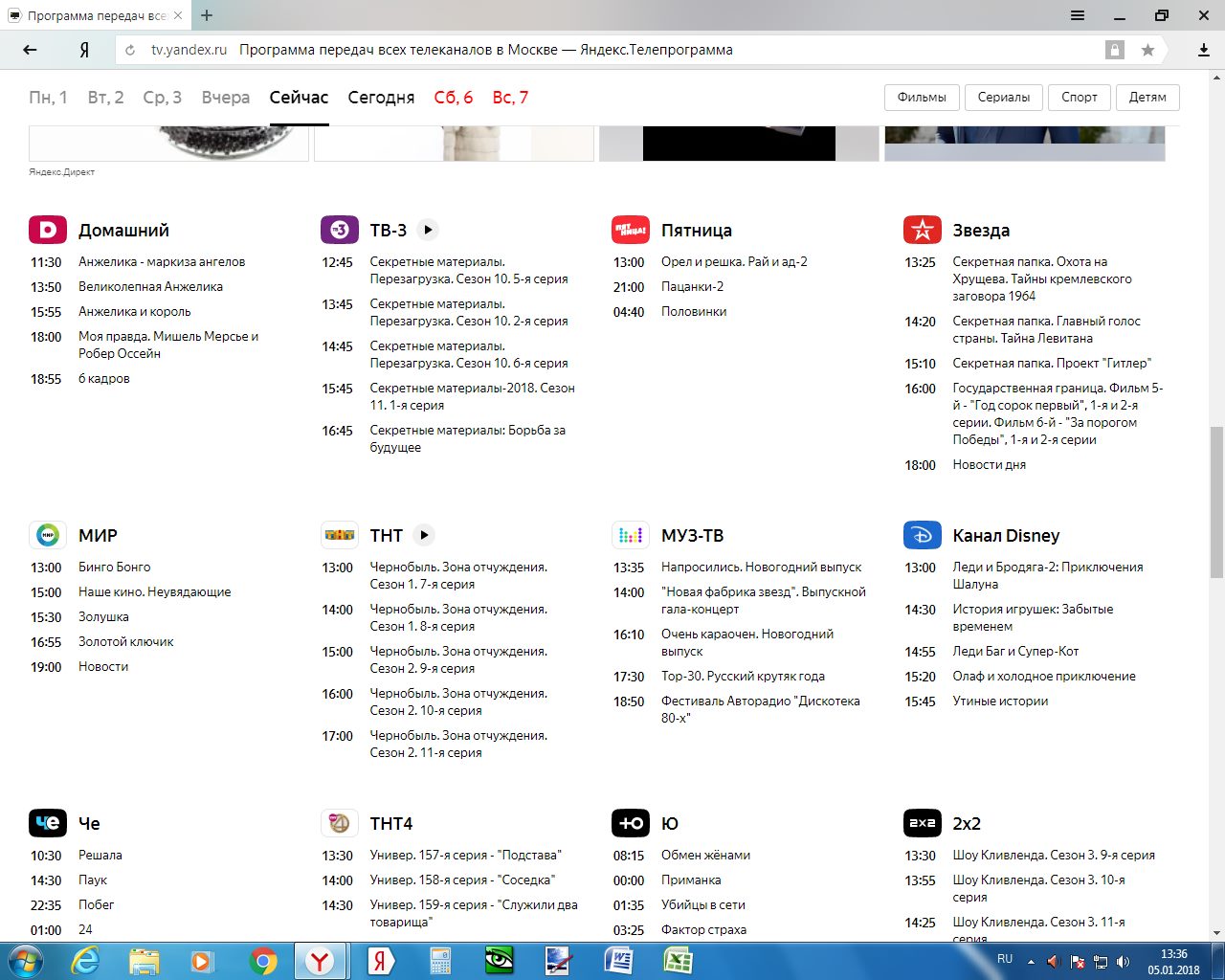Select the Сейчас tab
This screenshot has width=1225, height=980.
(299, 97)
